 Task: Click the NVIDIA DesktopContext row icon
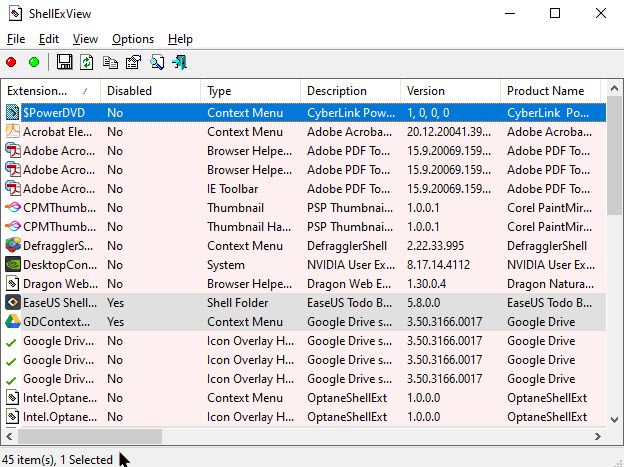(13, 264)
